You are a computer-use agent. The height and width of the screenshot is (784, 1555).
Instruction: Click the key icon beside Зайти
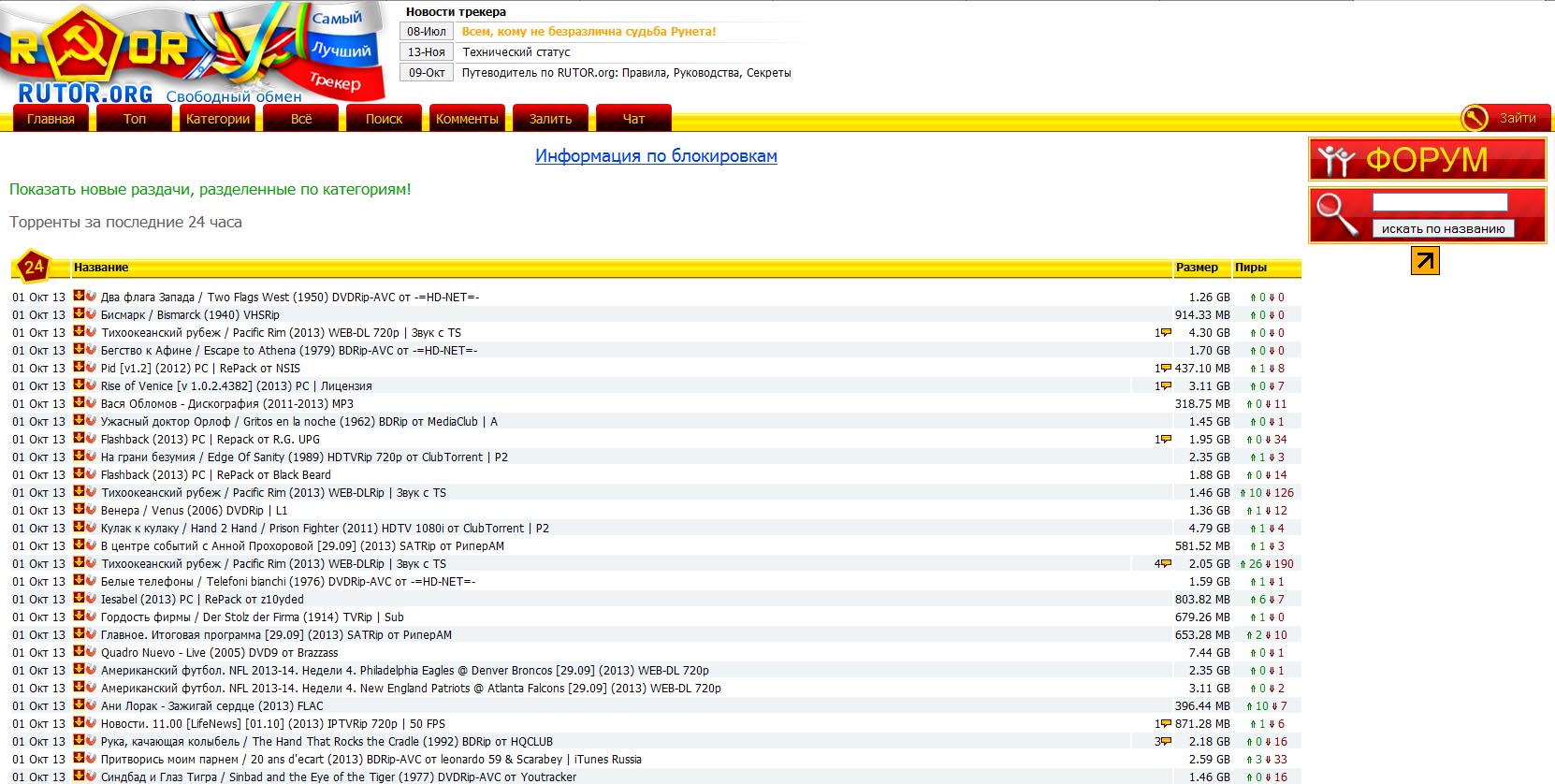pos(1475,118)
